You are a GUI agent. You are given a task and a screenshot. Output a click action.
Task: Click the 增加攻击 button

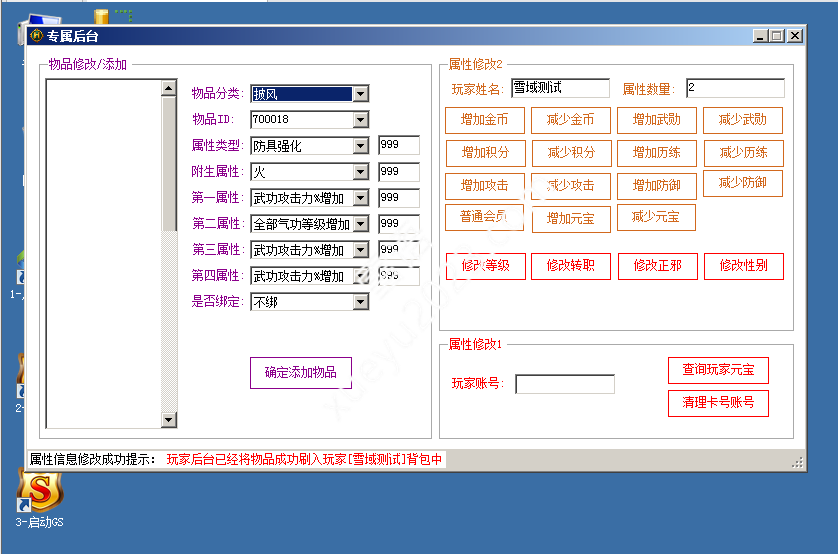coord(485,186)
